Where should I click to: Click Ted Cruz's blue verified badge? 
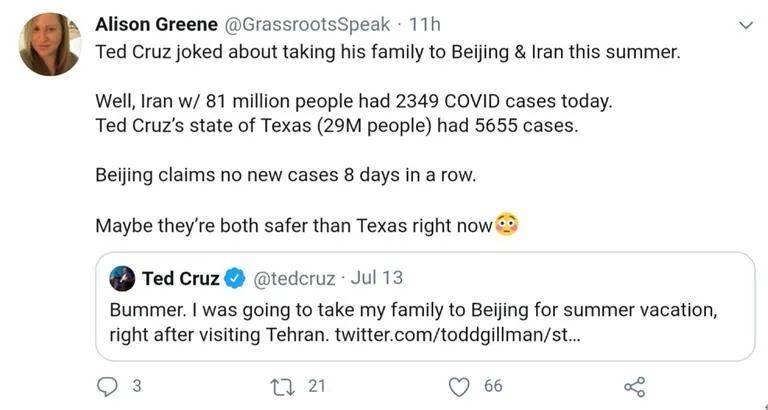pyautogui.click(x=235, y=278)
